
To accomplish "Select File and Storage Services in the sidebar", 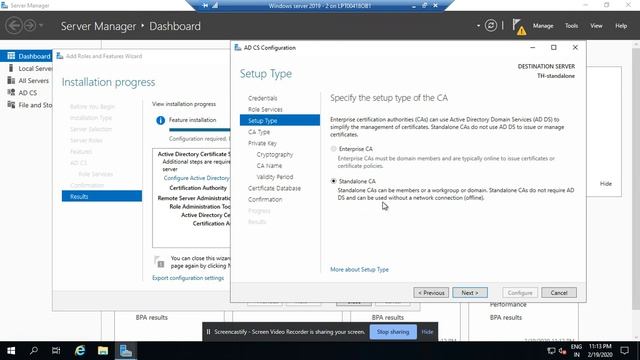I will click(x=35, y=105).
